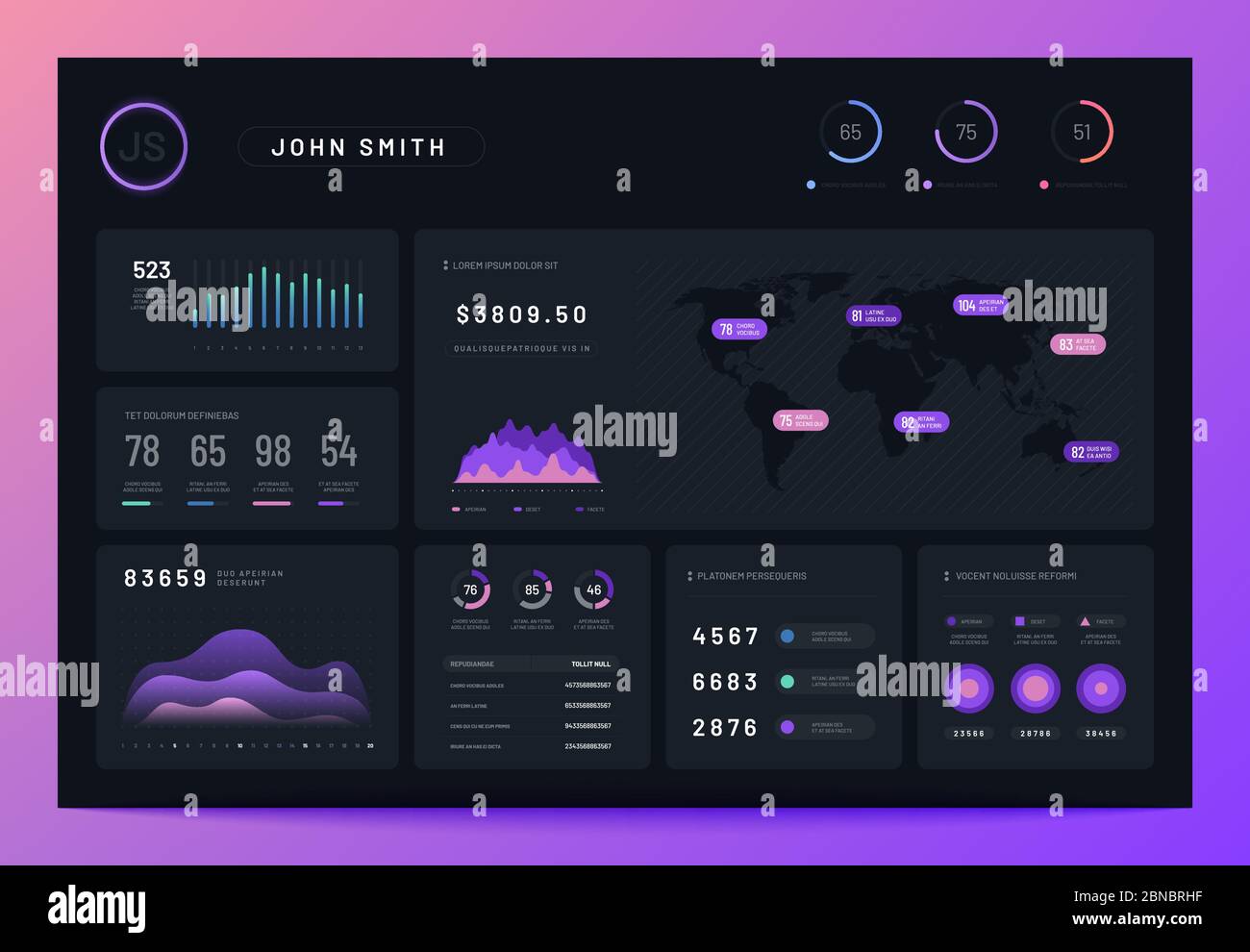Select the Deset legend pill with square

1035,621
